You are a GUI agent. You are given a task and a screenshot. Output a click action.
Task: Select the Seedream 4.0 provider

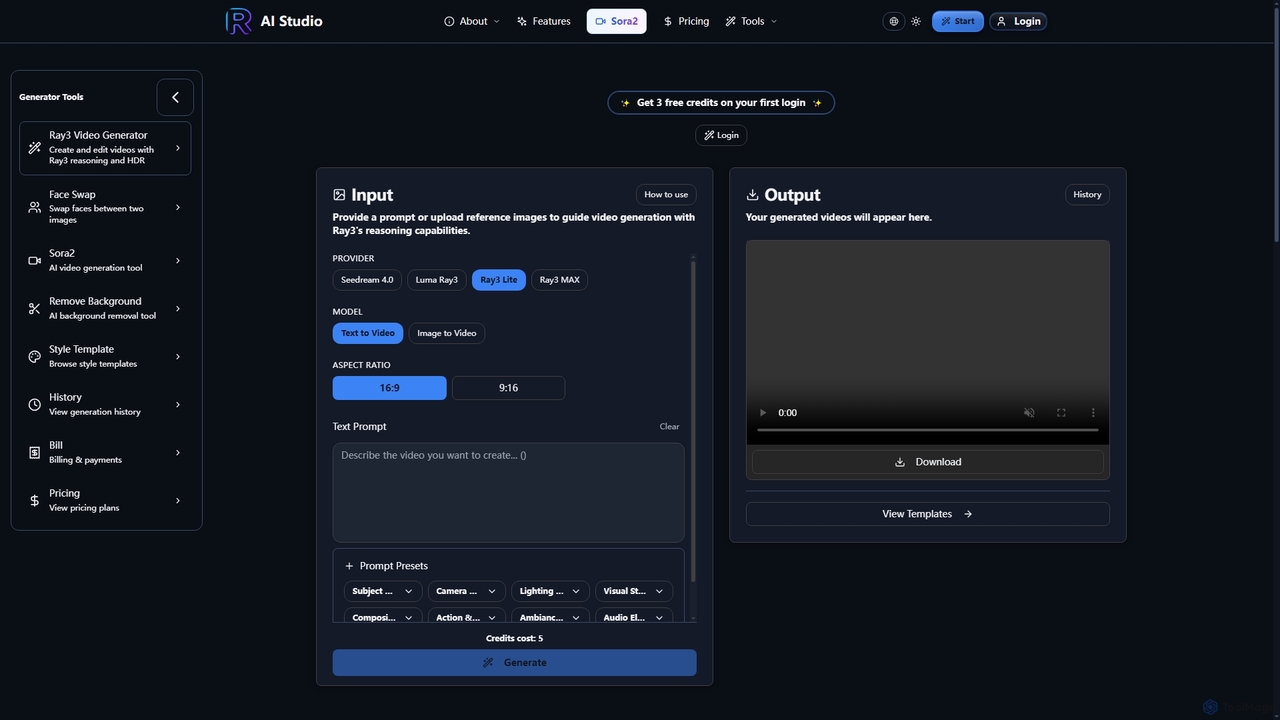(x=367, y=280)
